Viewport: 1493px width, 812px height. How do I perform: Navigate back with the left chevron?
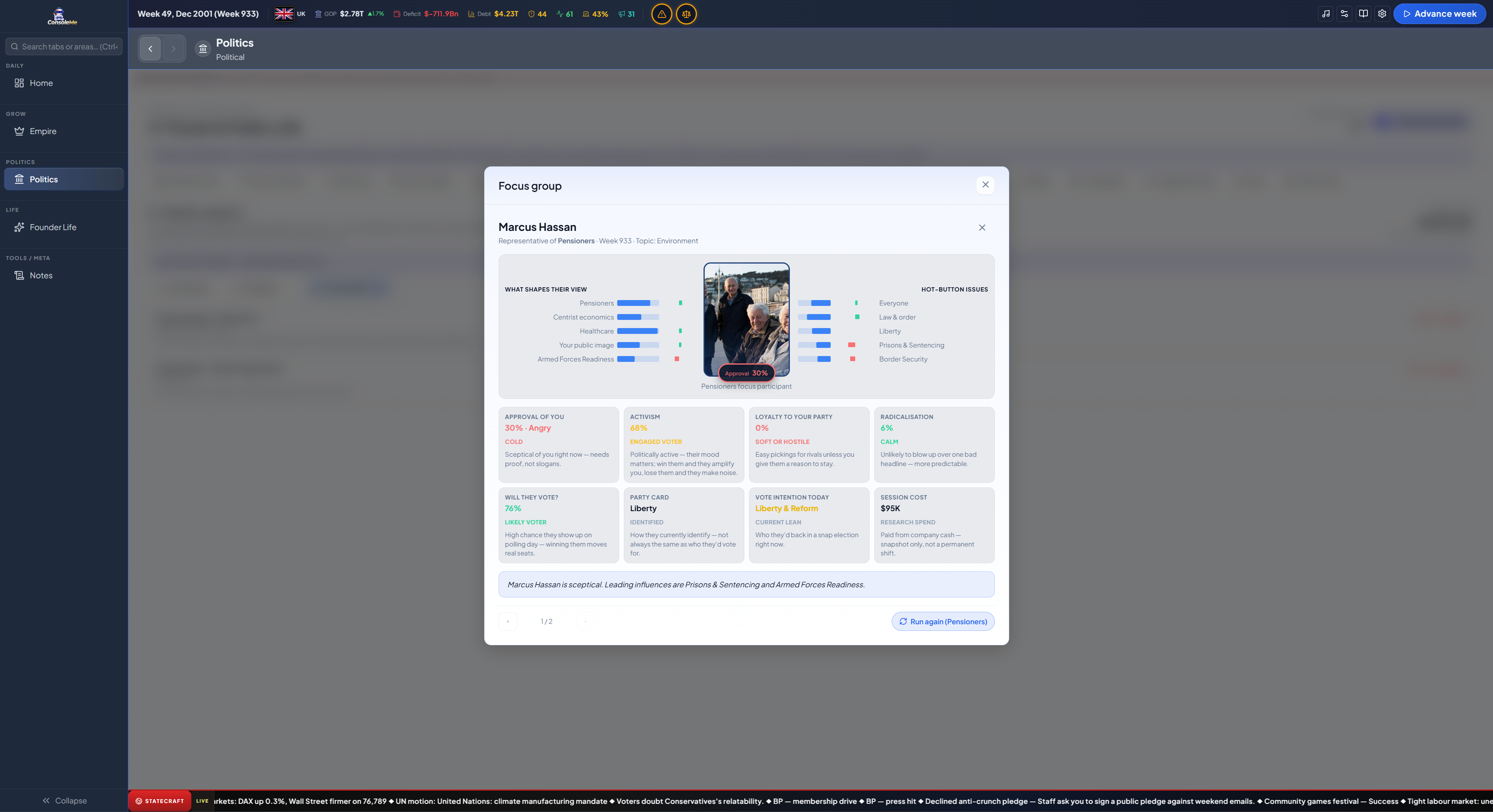[150, 49]
